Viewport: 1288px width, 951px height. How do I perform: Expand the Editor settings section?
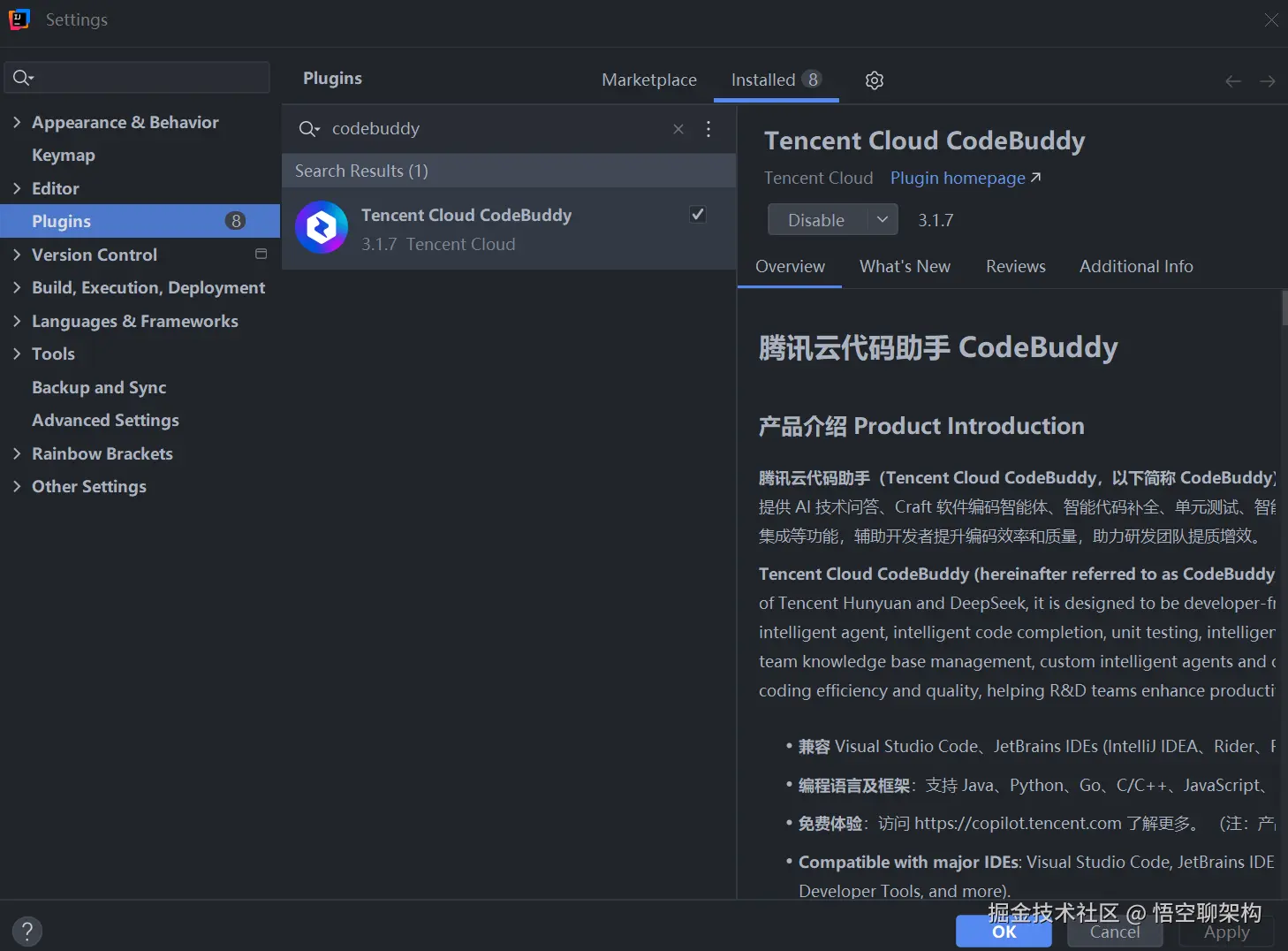click(17, 188)
